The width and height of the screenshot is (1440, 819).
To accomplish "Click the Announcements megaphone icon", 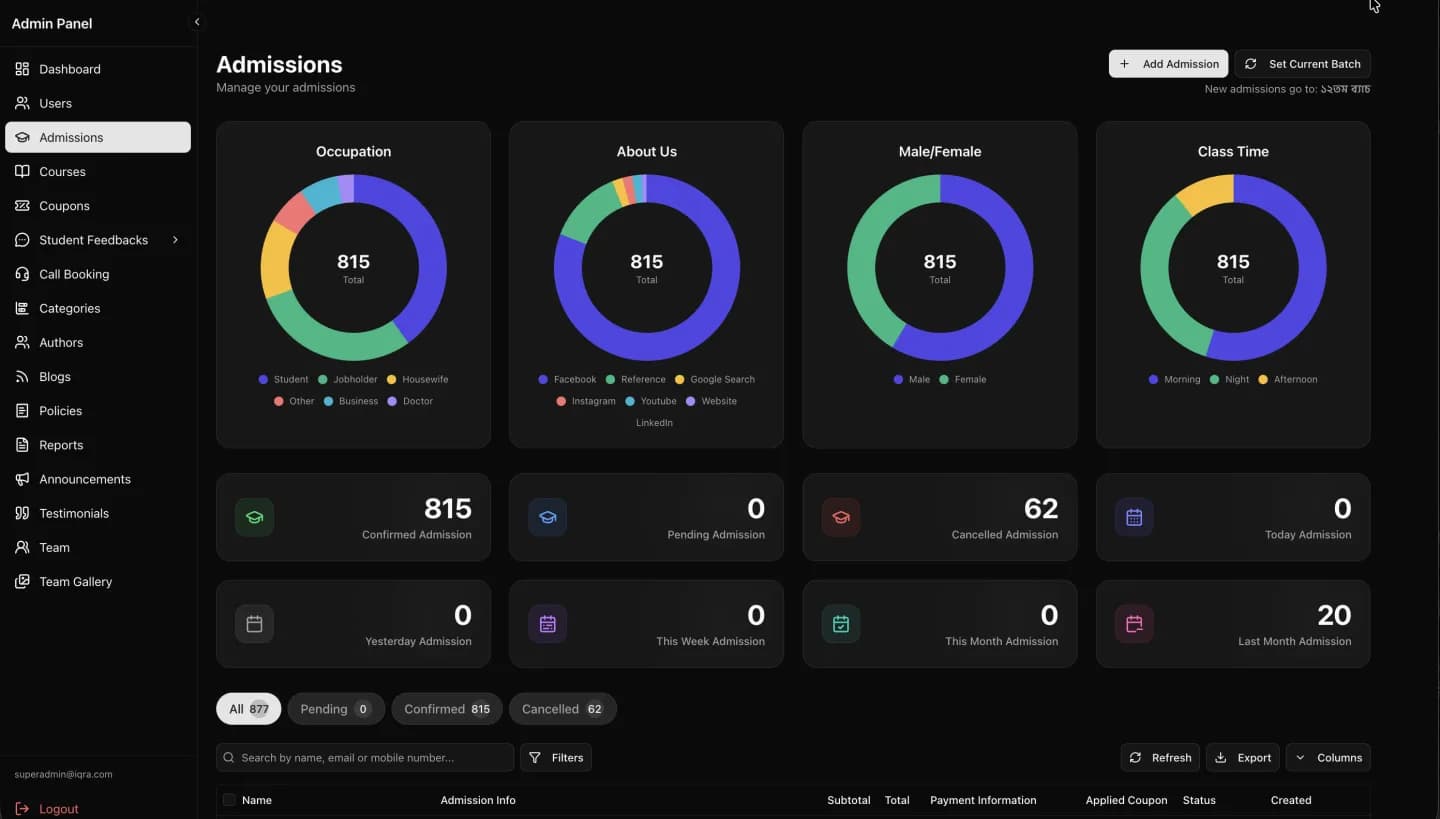I will [22, 479].
